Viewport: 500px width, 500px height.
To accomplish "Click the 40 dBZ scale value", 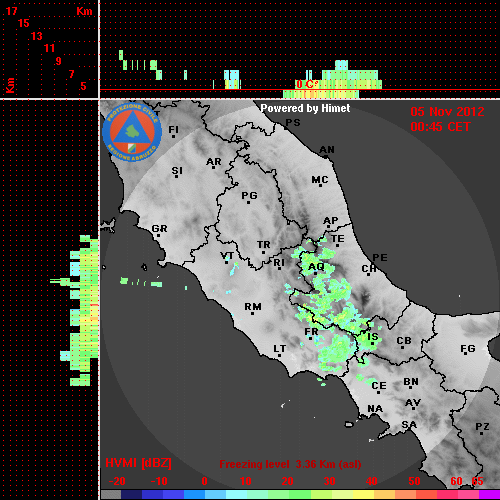I will [371, 481].
